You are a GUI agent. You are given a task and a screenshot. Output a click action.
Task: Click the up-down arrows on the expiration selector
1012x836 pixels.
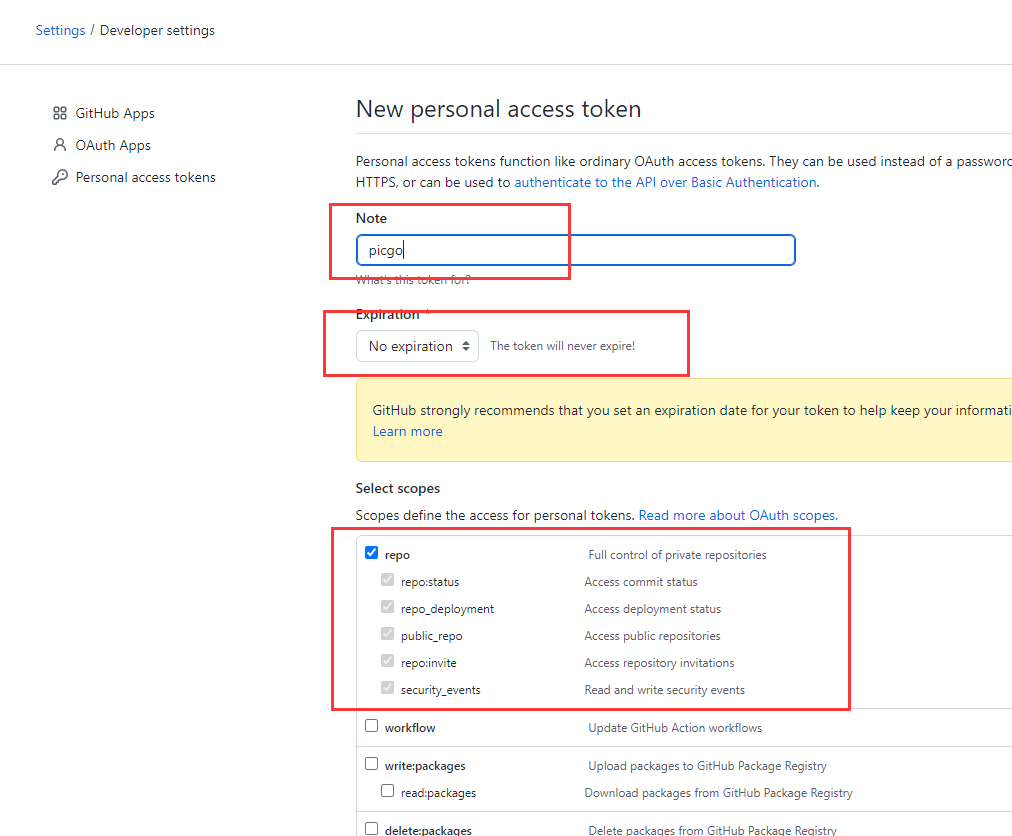[466, 347]
